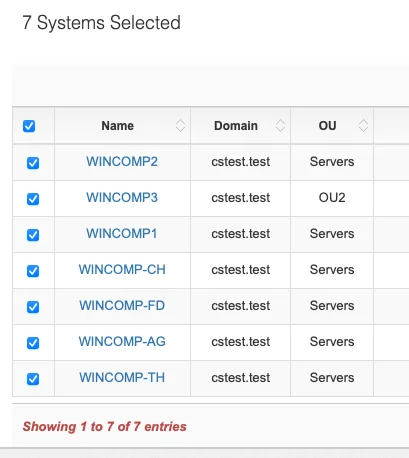Open the WINCOMP2 system link
This screenshot has height=458, width=409.
pyautogui.click(x=122, y=162)
